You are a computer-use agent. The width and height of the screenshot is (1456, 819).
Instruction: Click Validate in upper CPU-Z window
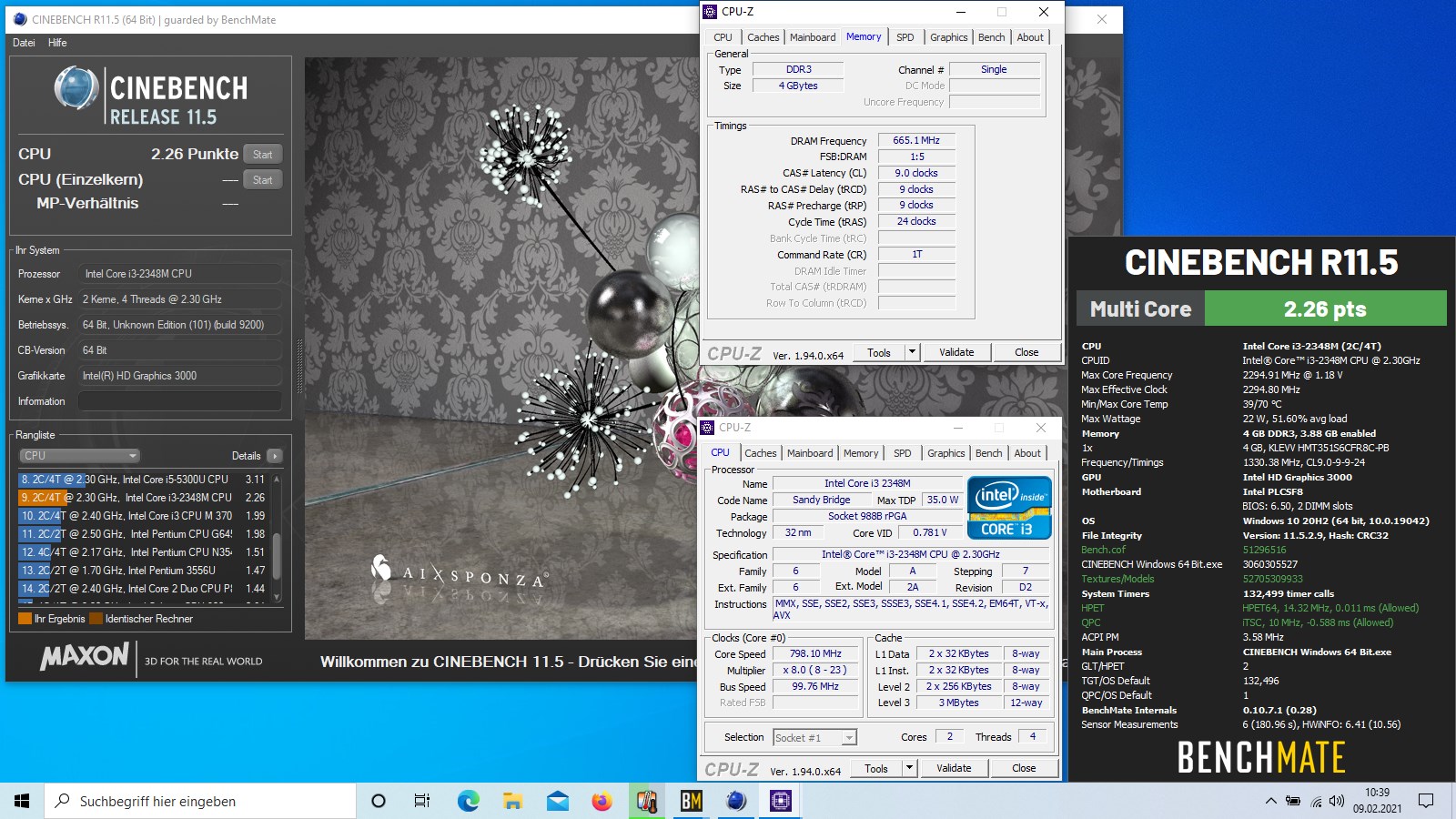tap(956, 352)
